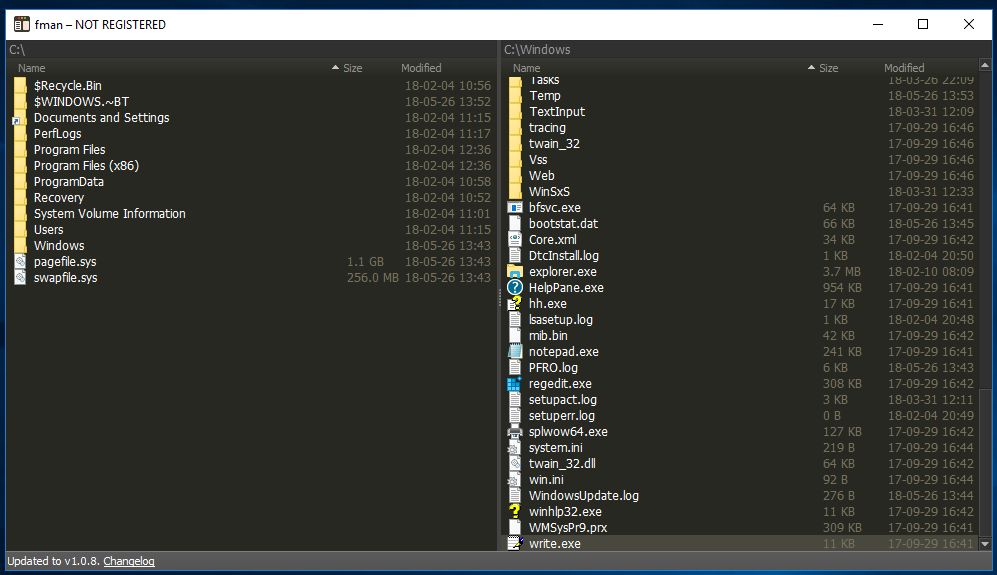Select the setupact.log file
The height and width of the screenshot is (575, 997).
click(x=741, y=399)
